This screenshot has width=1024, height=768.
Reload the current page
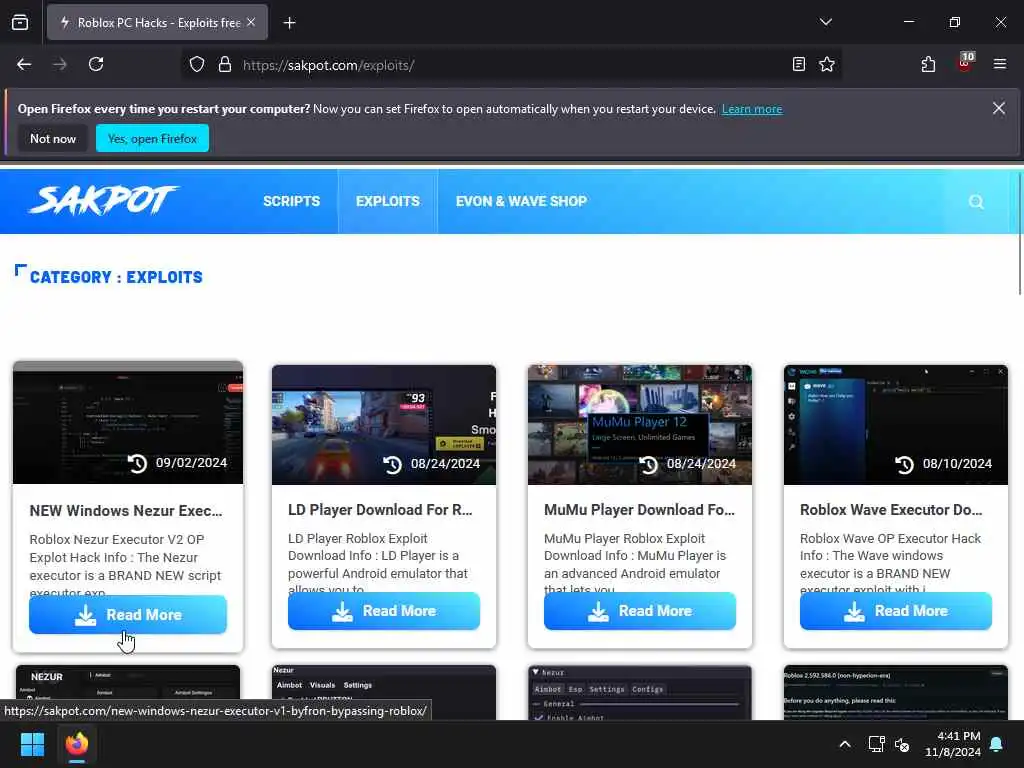[96, 64]
